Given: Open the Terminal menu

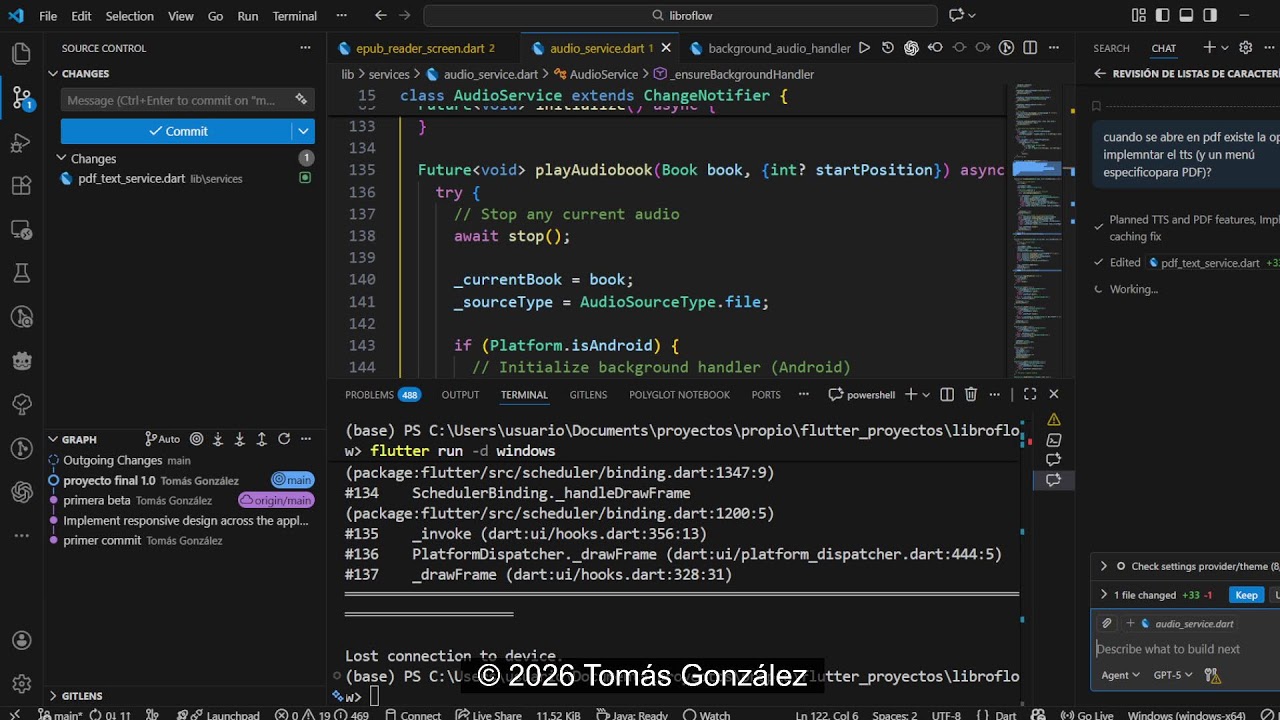Looking at the screenshot, I should 294,16.
